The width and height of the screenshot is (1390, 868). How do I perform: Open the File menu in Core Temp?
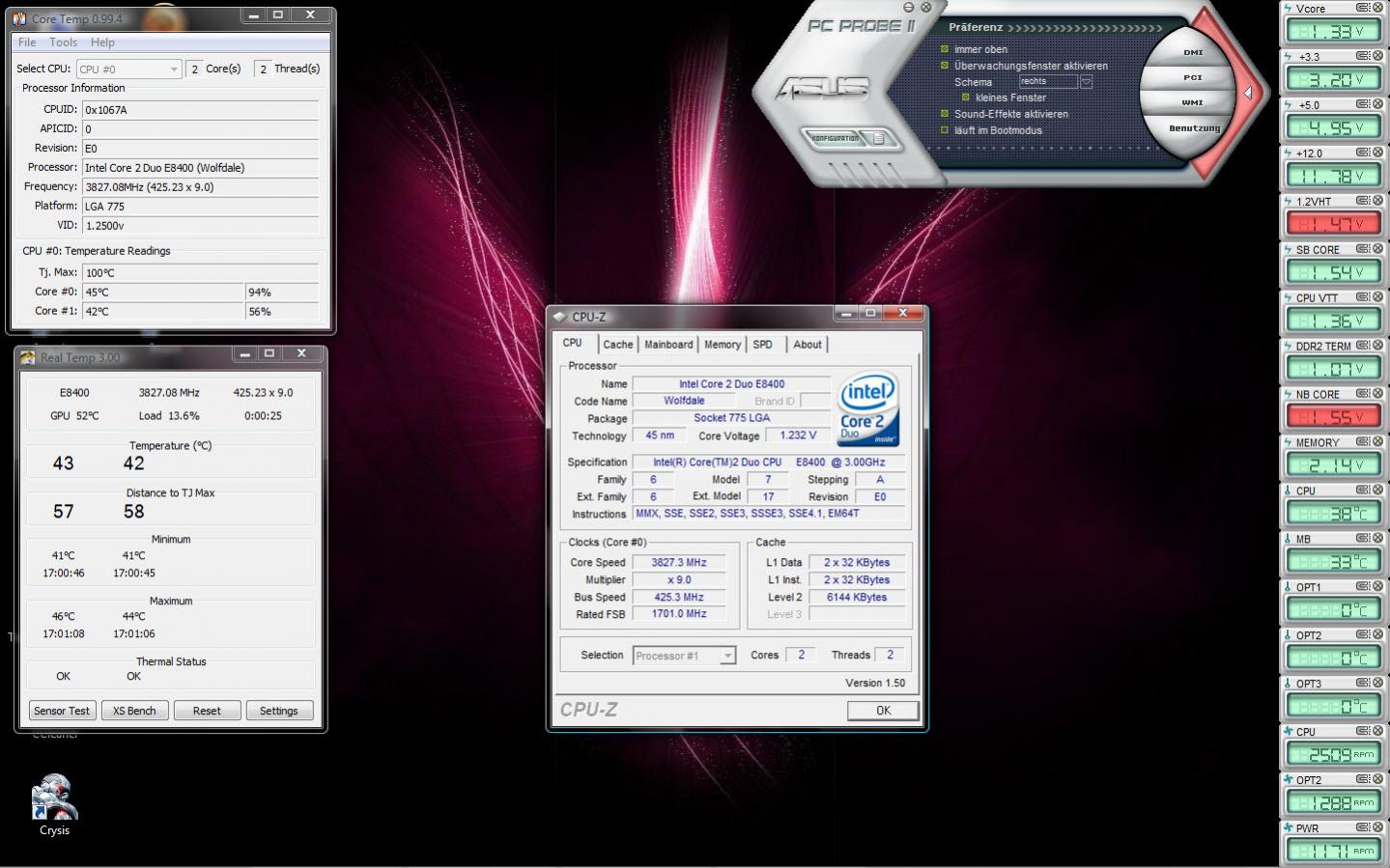pos(27,42)
